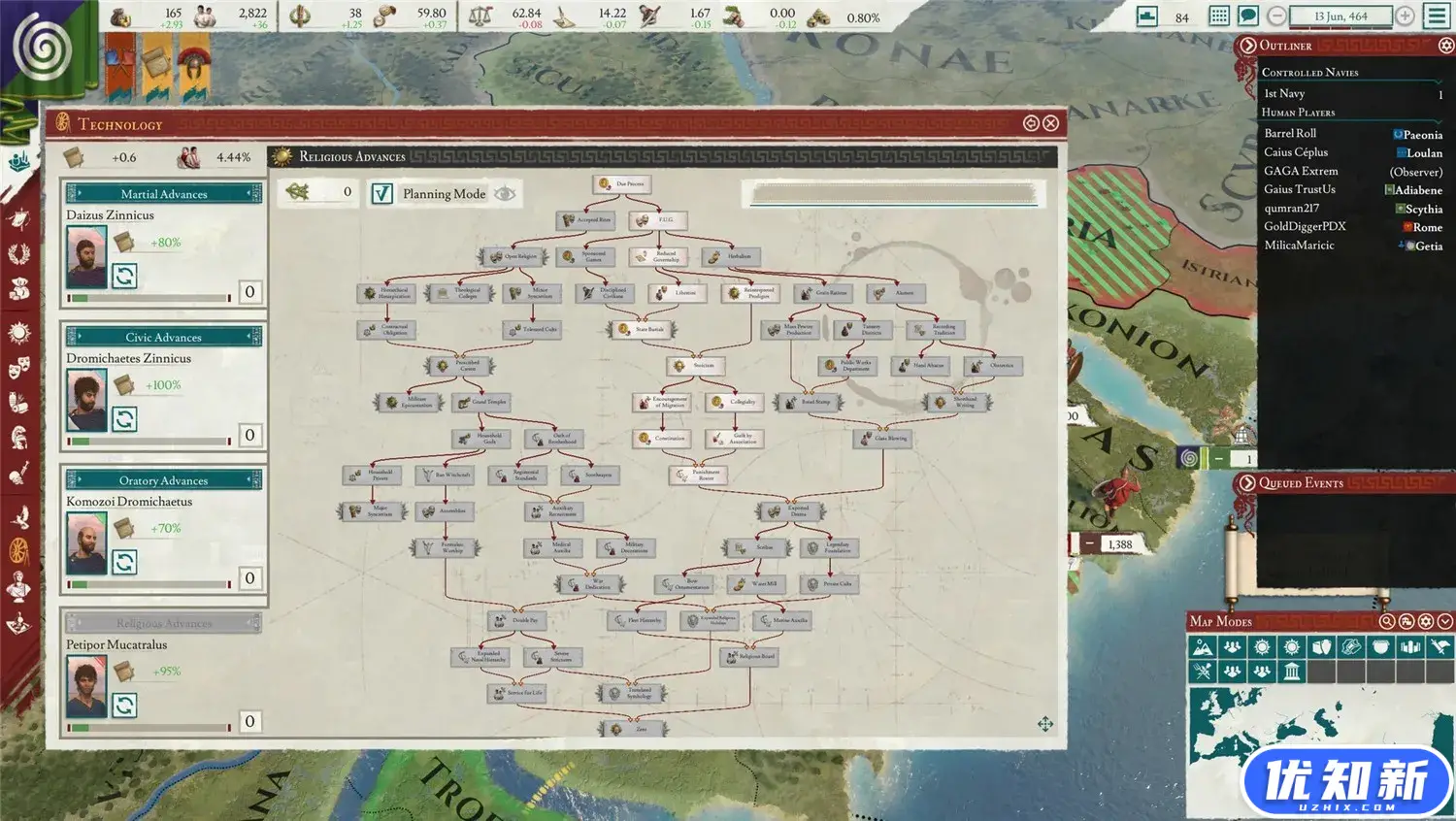The image size is (1456, 821).
Task: Toggle the Planning Mode eye visibility icon
Action: click(504, 194)
